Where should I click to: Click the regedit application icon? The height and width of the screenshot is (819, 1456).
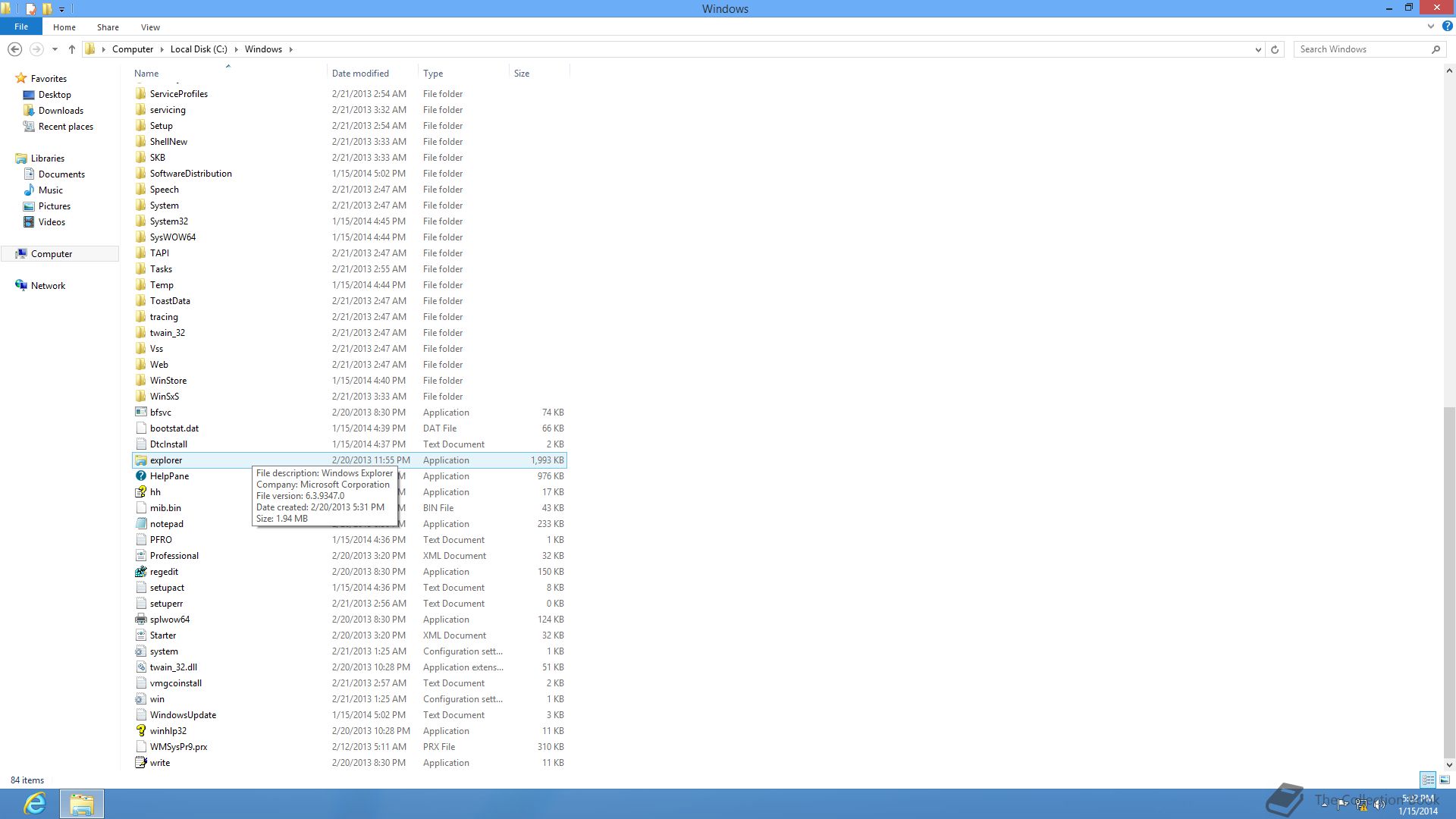141,572
